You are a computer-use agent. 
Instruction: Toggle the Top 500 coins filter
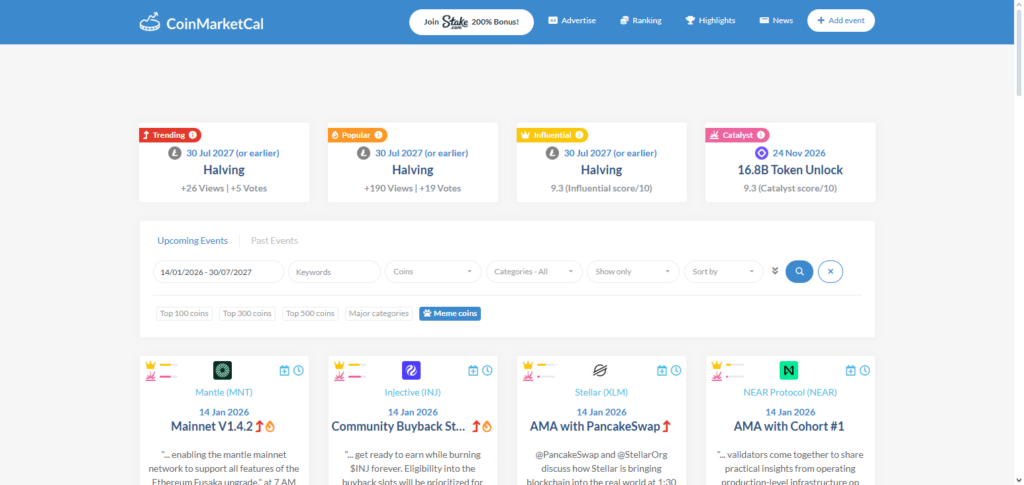pos(310,313)
